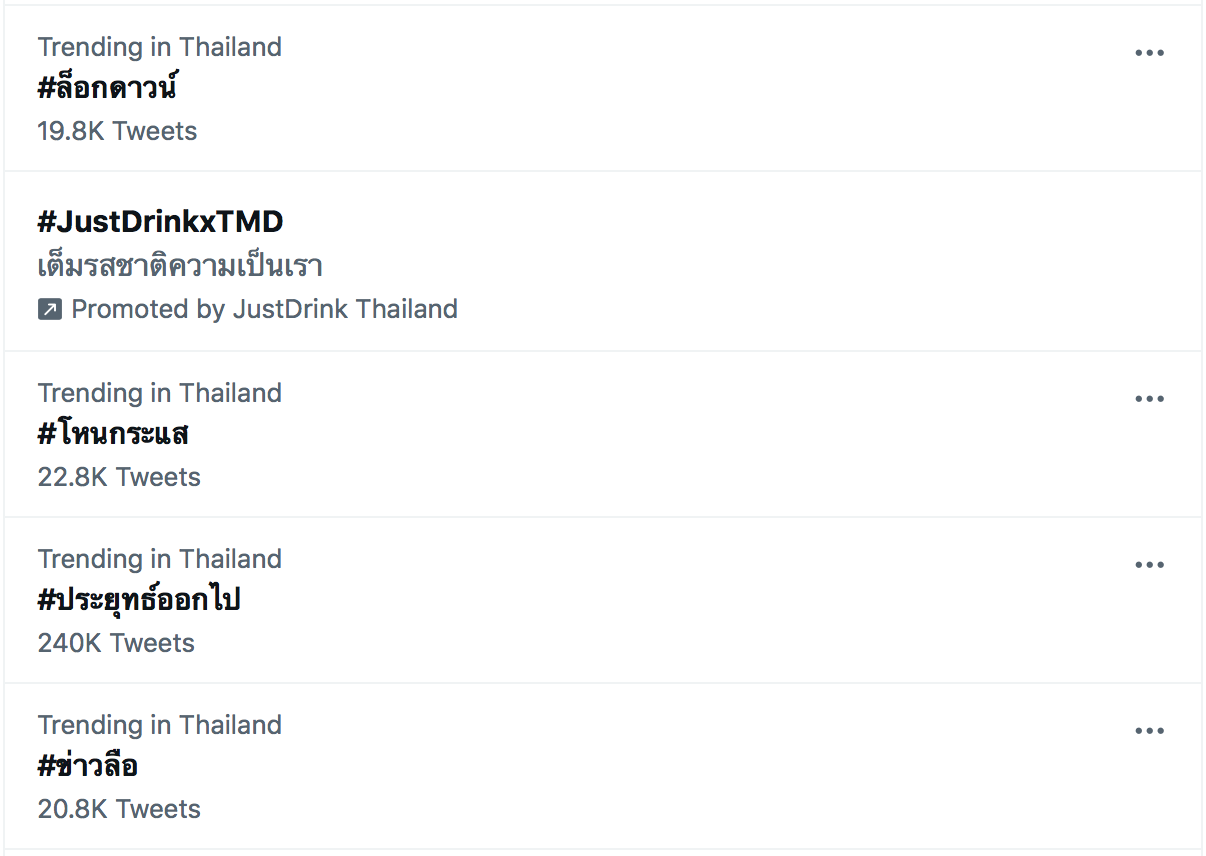Click "Trending in Thailand" above #ประยุทธ์ออกไป
The width and height of the screenshot is (1206, 856).
pyautogui.click(x=160, y=559)
